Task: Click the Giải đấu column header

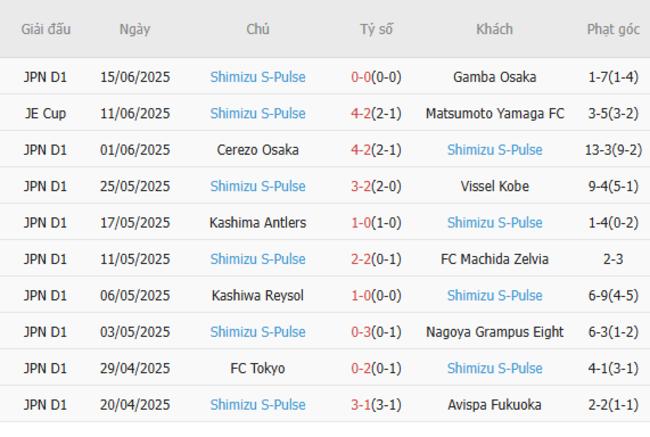Action: coord(46,29)
